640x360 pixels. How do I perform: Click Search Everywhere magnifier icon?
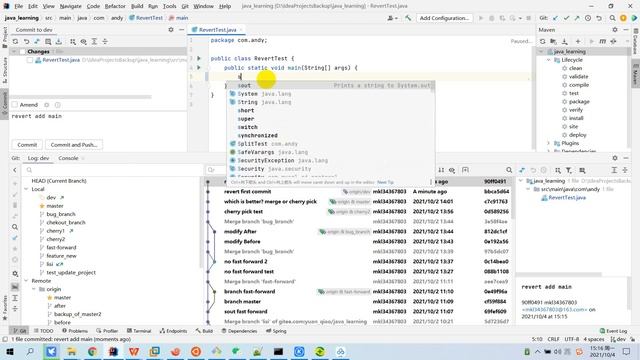click(x=613, y=18)
